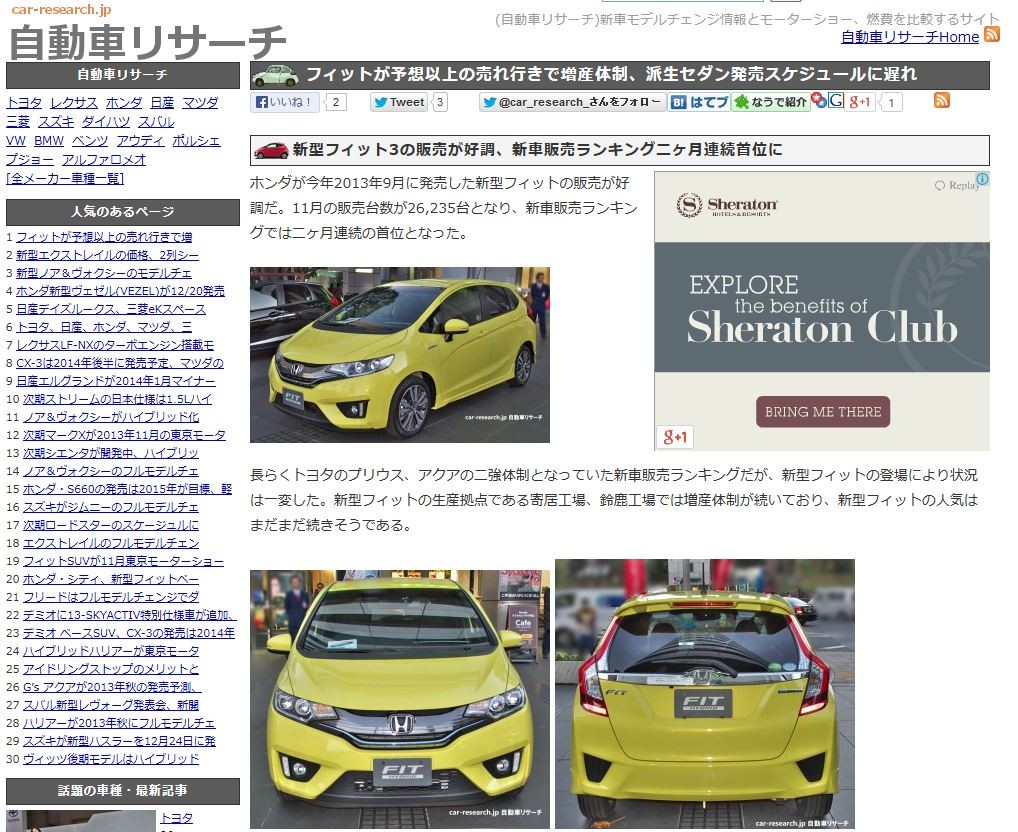Open the ポルシェ maker link
Viewport: 1018px width, 832px height.
tap(197, 140)
